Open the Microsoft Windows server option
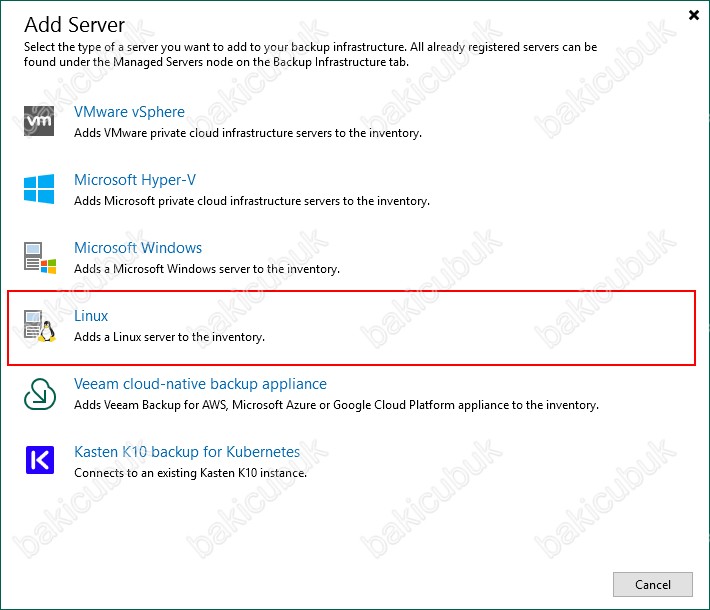 click(138, 248)
